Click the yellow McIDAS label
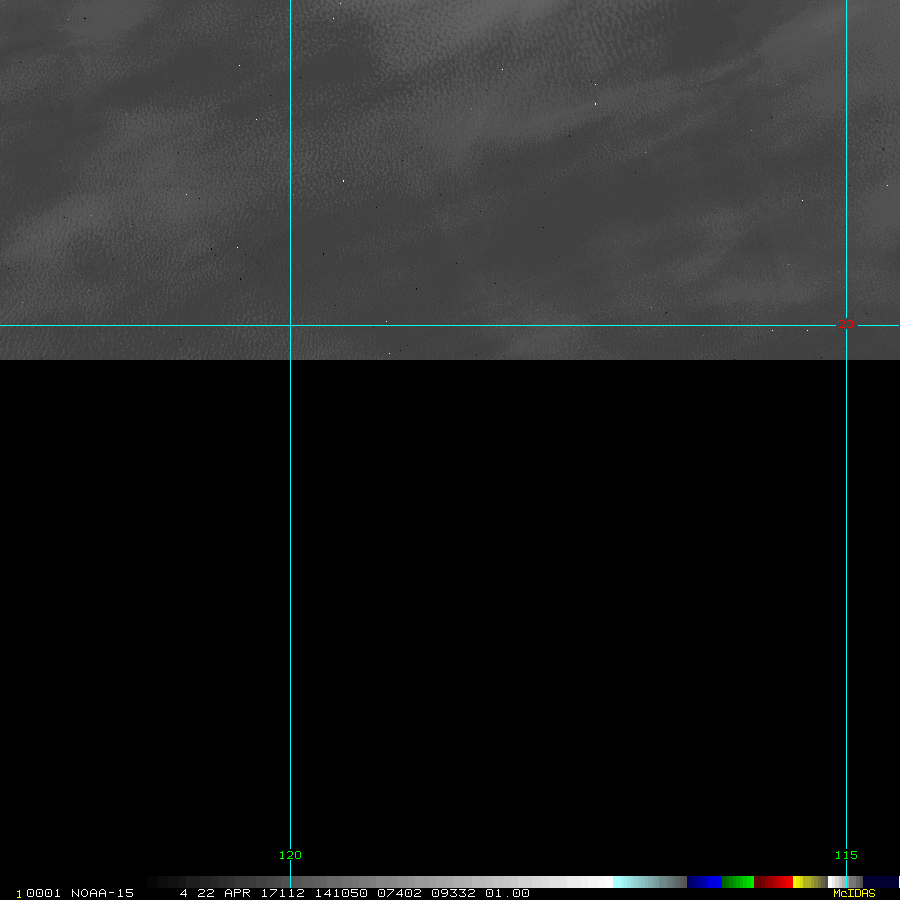Image resolution: width=900 pixels, height=900 pixels. (x=854, y=893)
